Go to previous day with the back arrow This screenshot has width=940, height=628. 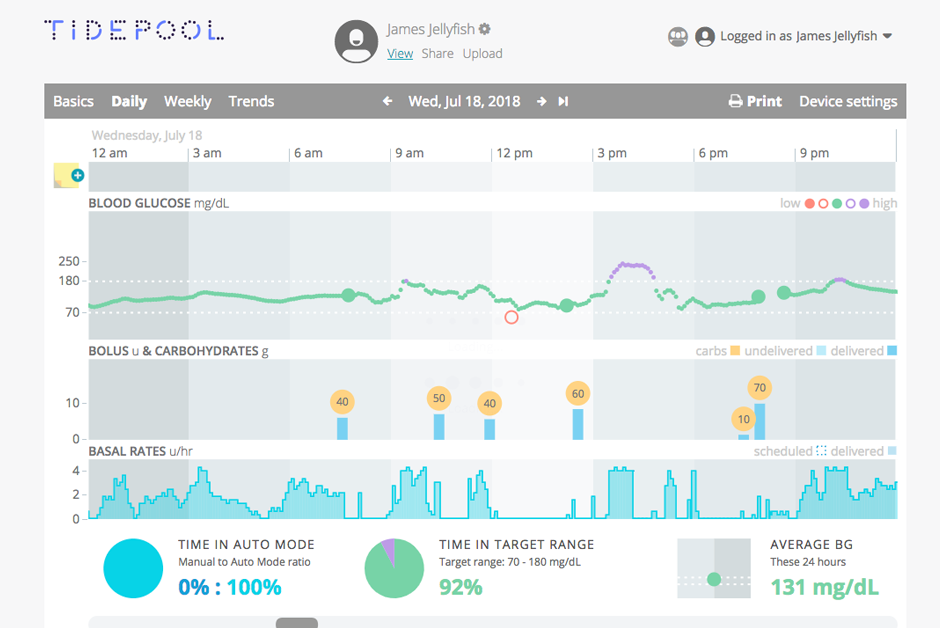click(x=386, y=101)
